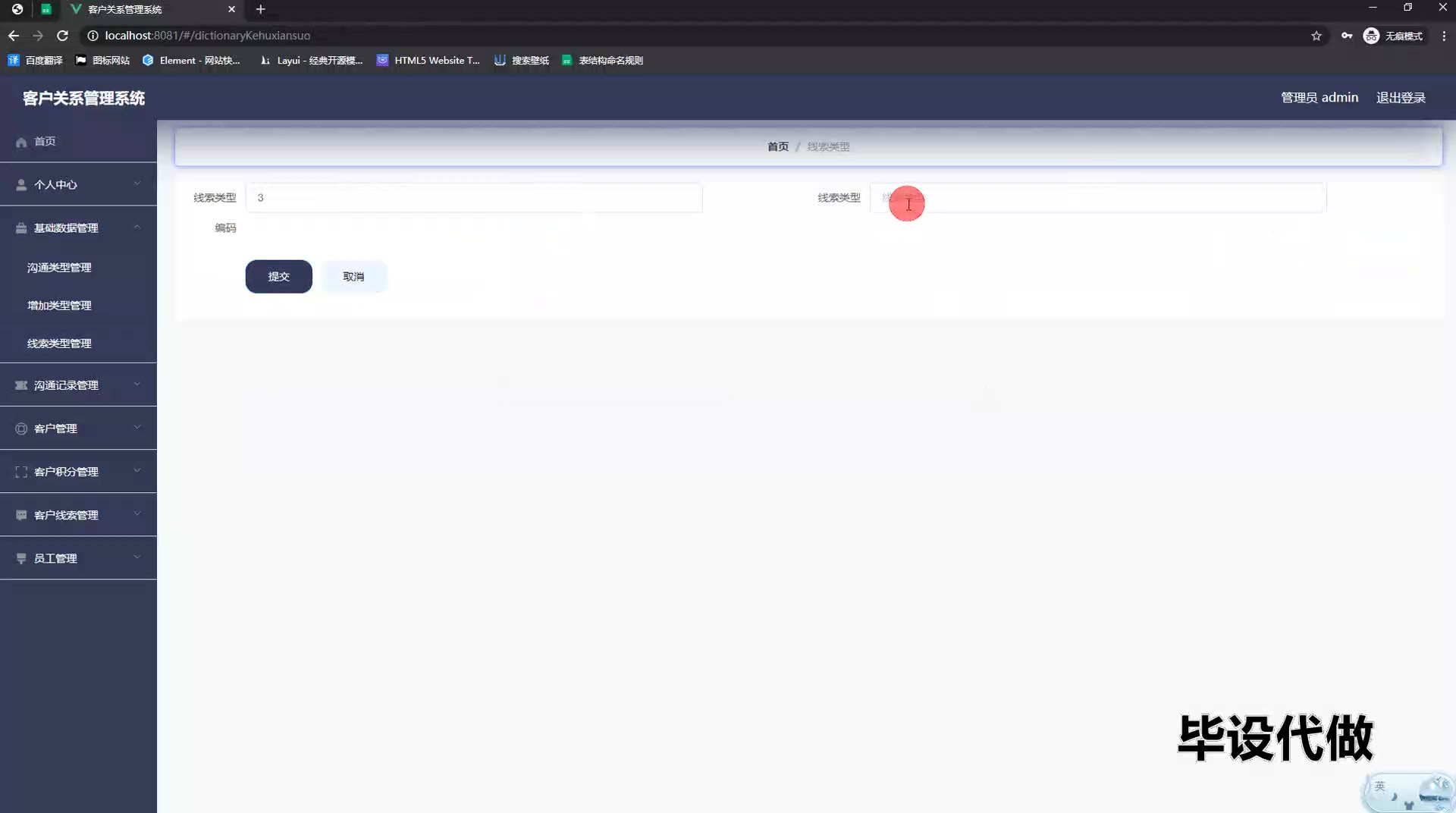Click the 客户关系管理系统 header title
The image size is (1456, 813).
[83, 98]
